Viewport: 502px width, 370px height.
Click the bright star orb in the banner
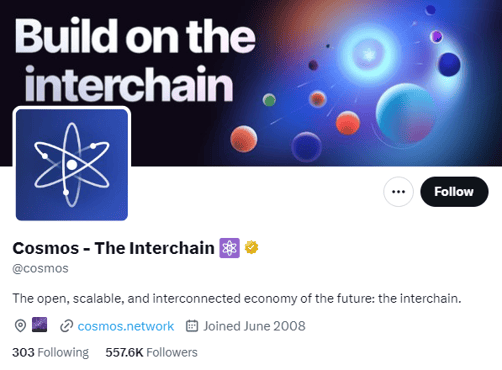369,54
